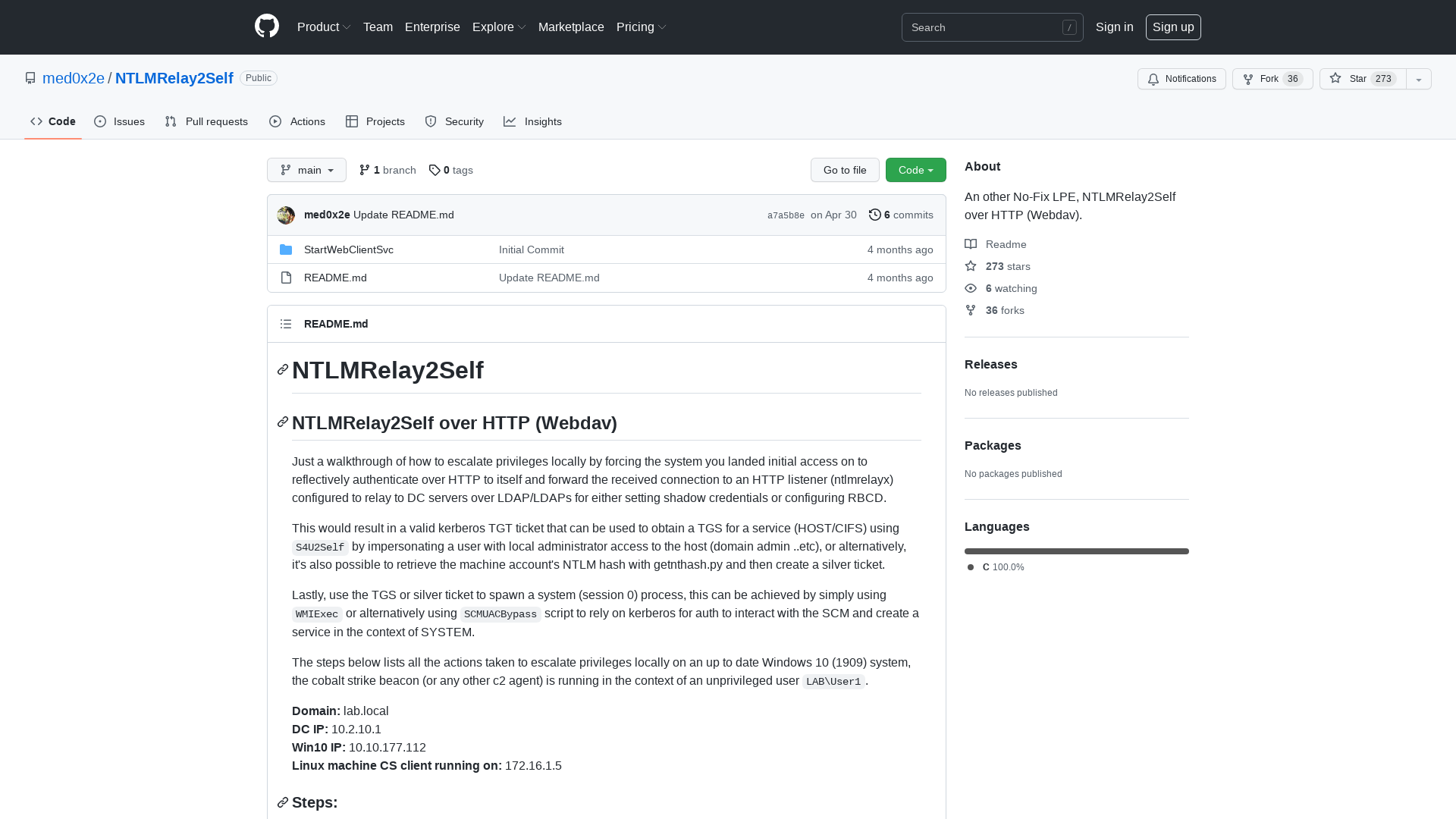Open the Actions tab
1456x819 pixels.
click(x=297, y=121)
